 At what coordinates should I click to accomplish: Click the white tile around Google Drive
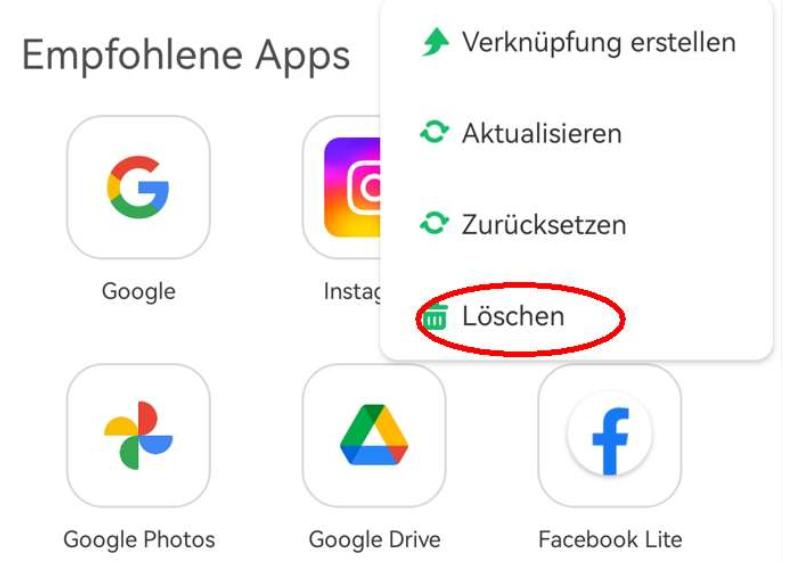coord(374,435)
